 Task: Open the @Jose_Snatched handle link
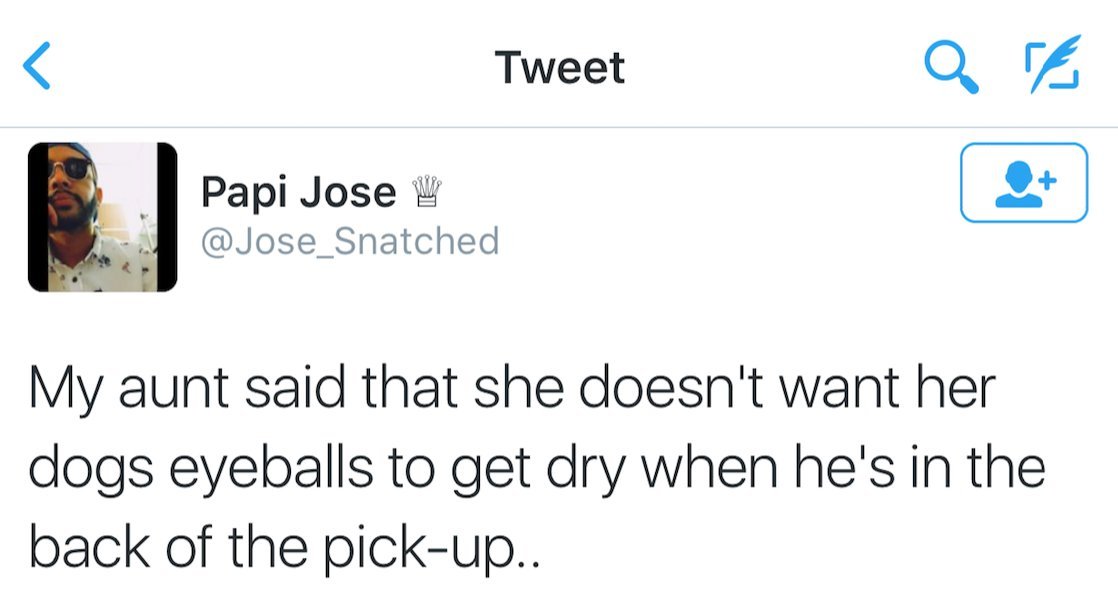pos(349,241)
